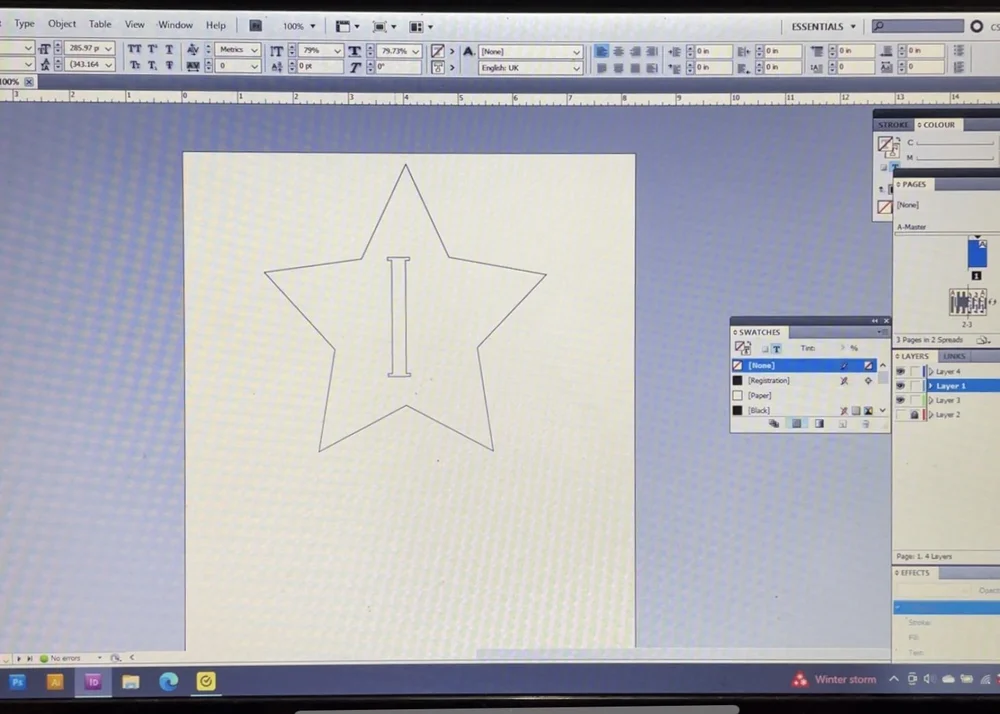Open File Explorer from the taskbar
This screenshot has height=714, width=1000.
pos(131,681)
